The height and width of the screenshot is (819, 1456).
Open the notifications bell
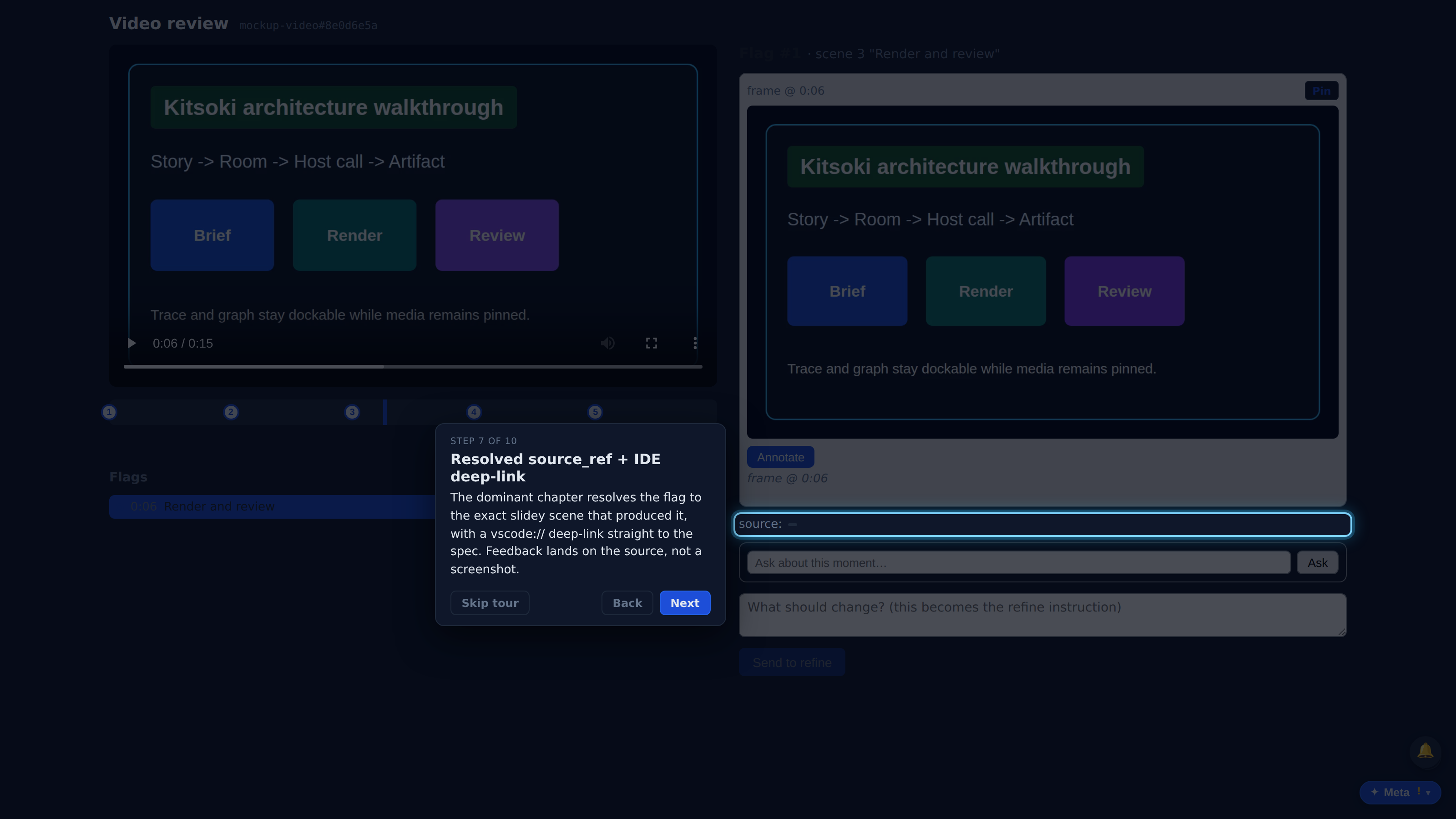point(1425,751)
